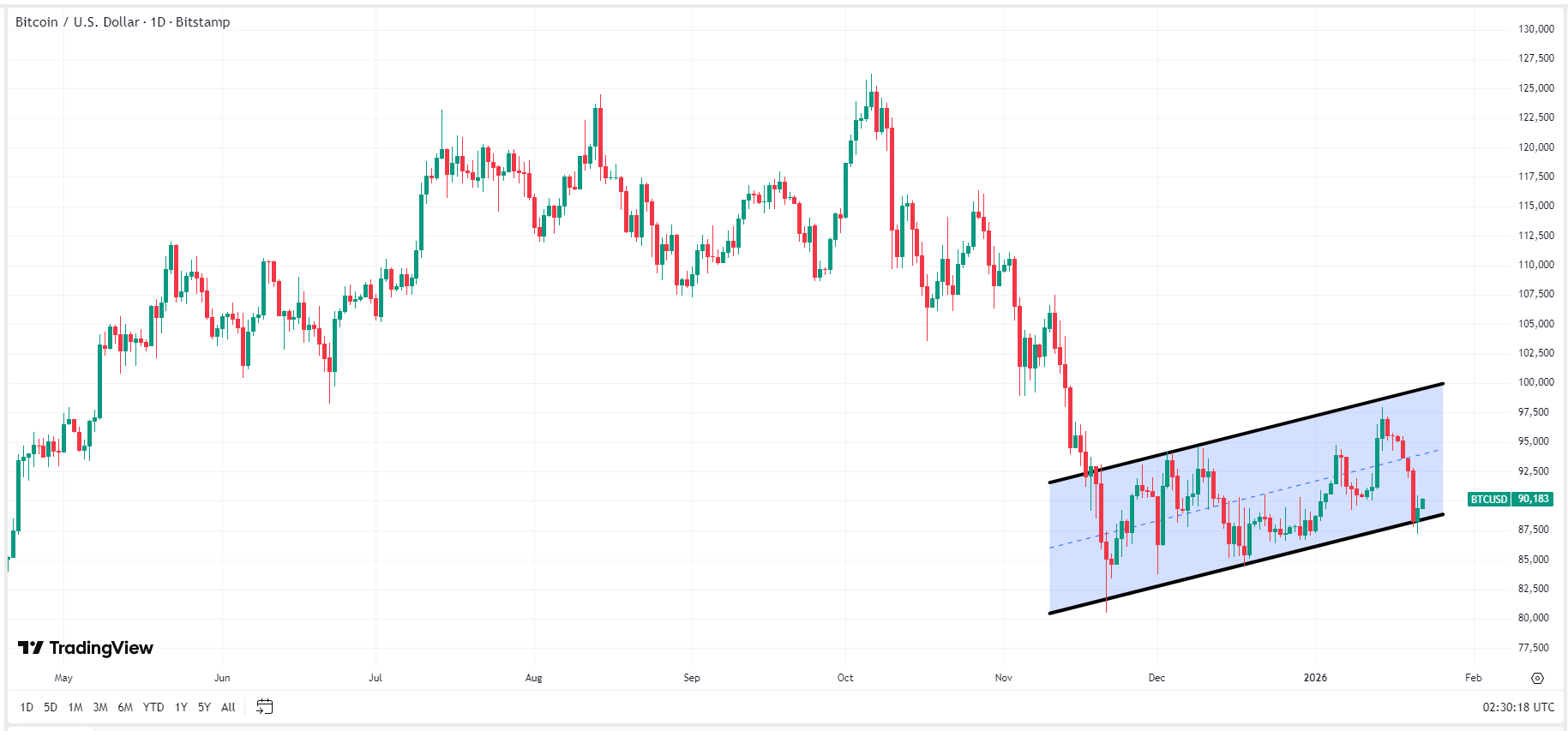Click the 2026 label on time axis
Image resolution: width=1568 pixels, height=731 pixels.
(x=1315, y=678)
